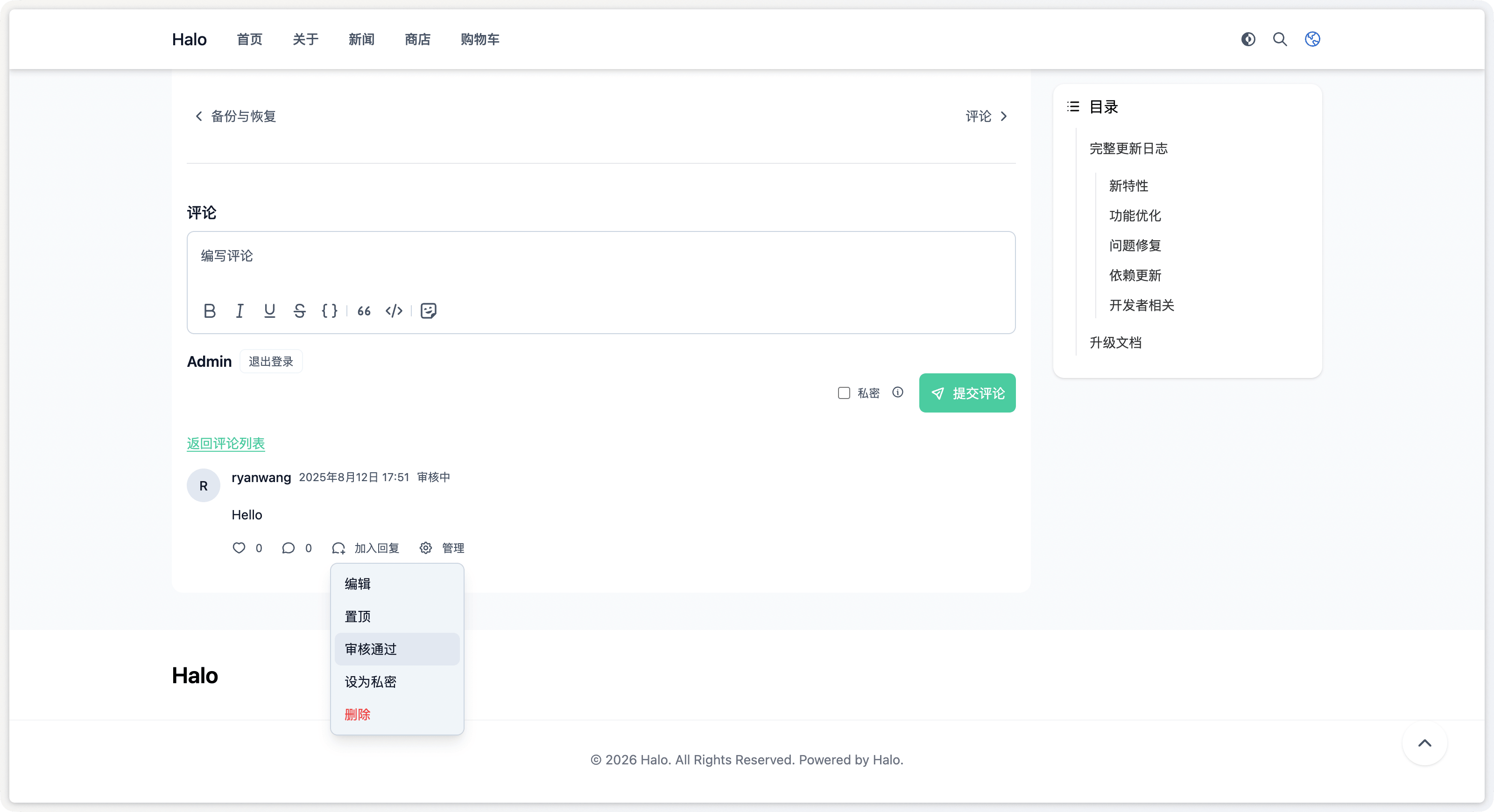Open 购物车 in the navigation bar

[x=479, y=39]
